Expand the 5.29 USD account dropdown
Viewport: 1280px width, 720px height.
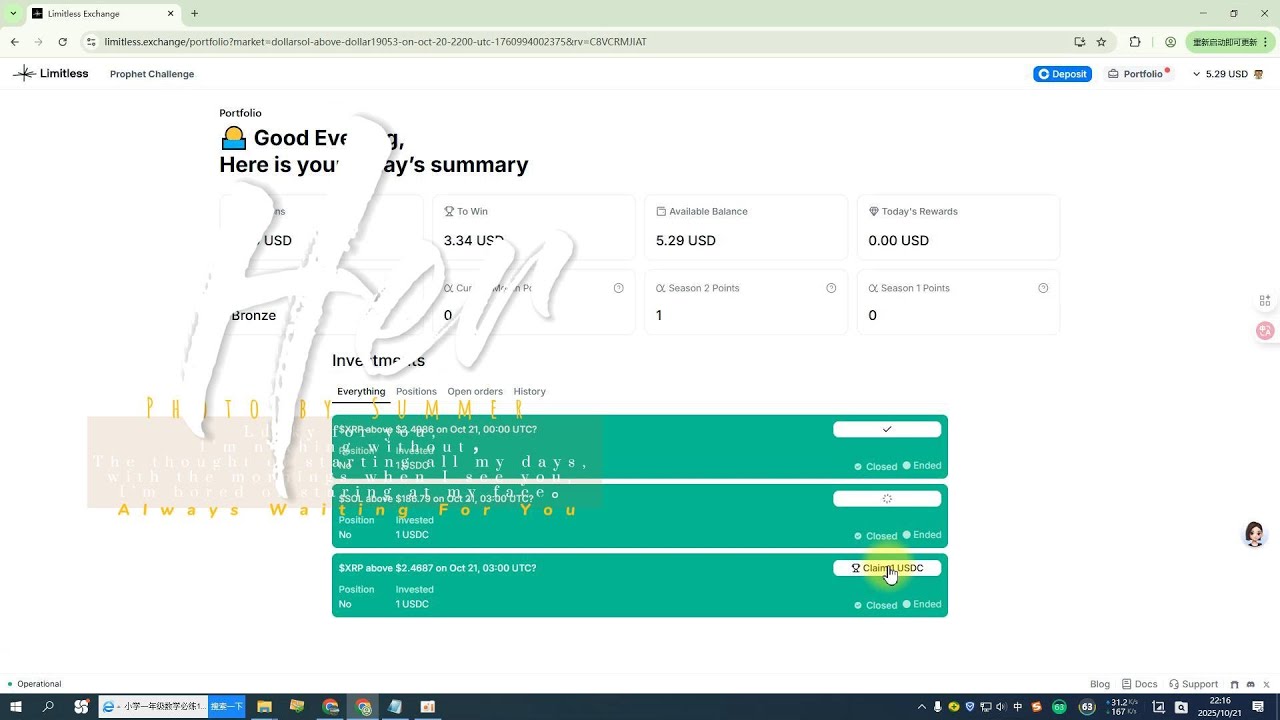coord(1220,74)
